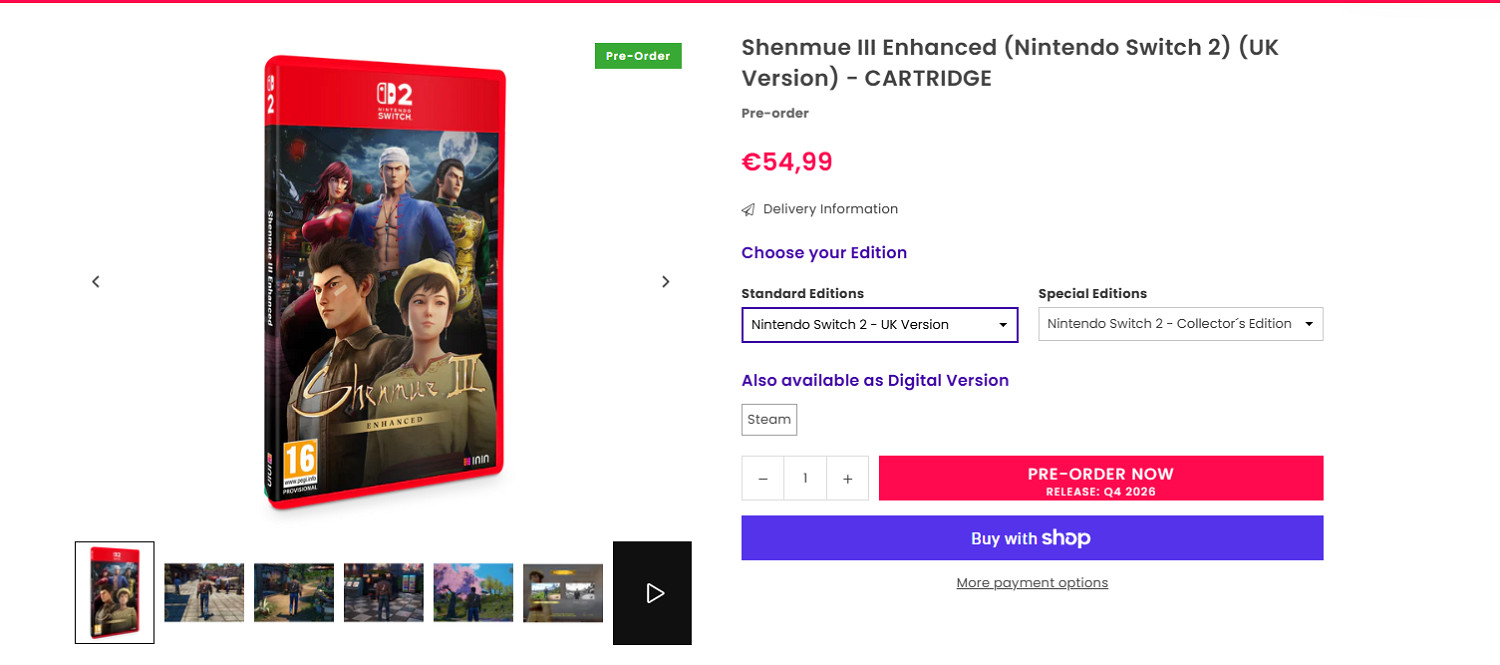Viewport: 1500px width, 665px height.
Task: Select the Steam digital version option
Action: click(x=769, y=420)
